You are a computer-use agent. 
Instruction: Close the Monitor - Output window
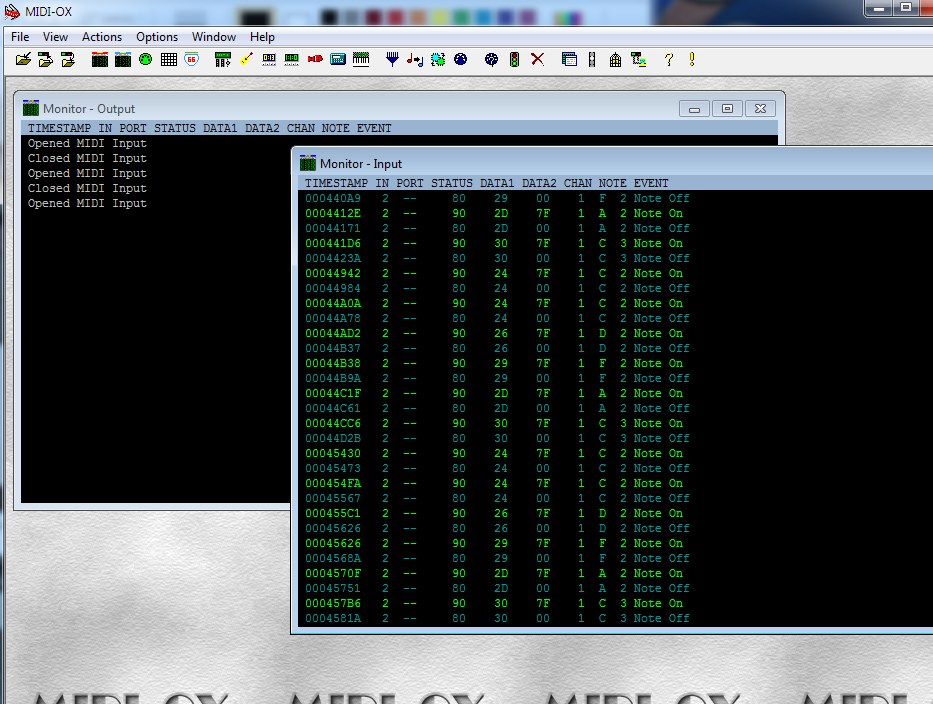[760, 108]
